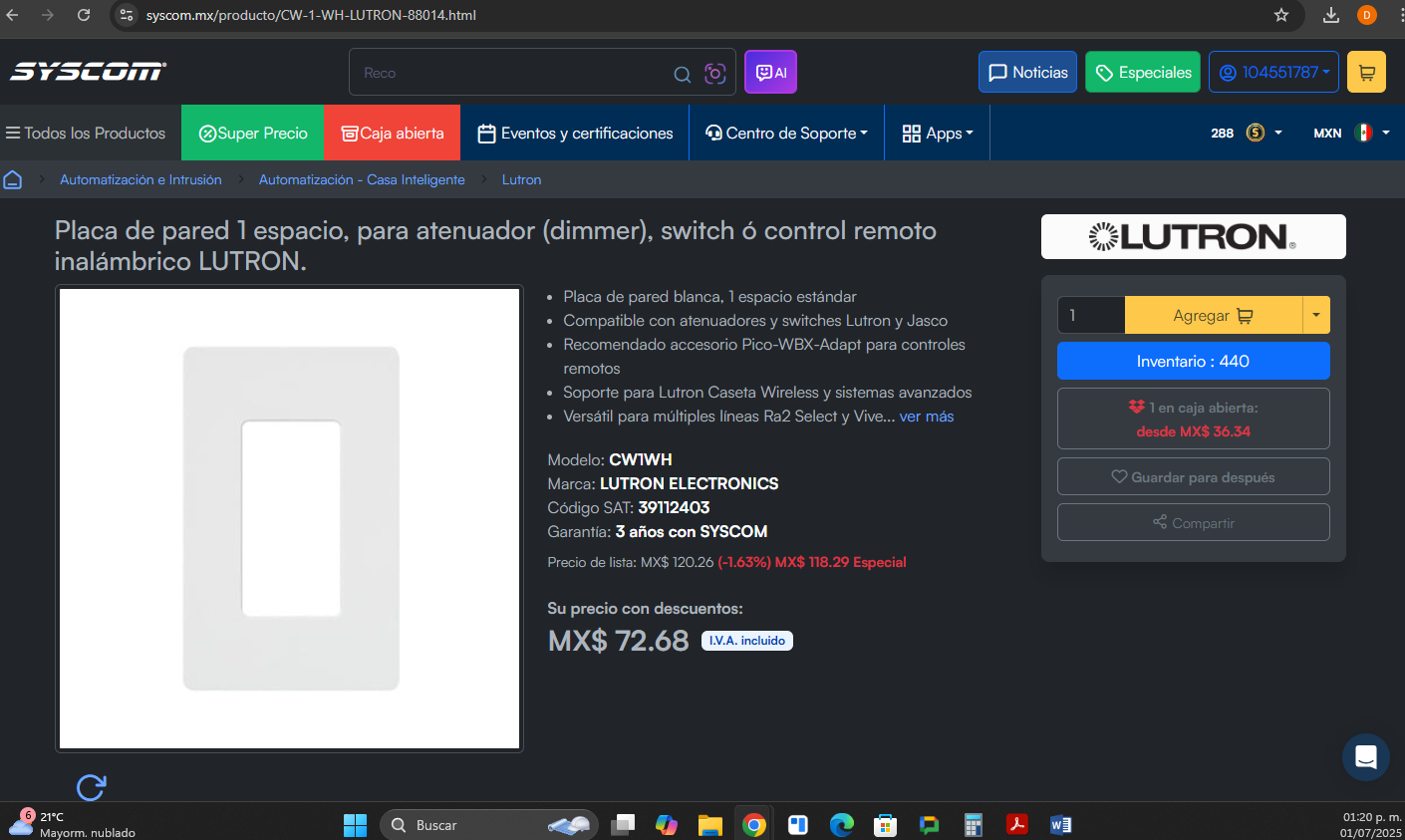The height and width of the screenshot is (840, 1405).
Task: Click the model text 'CW1WH'
Action: pyautogui.click(x=641, y=459)
